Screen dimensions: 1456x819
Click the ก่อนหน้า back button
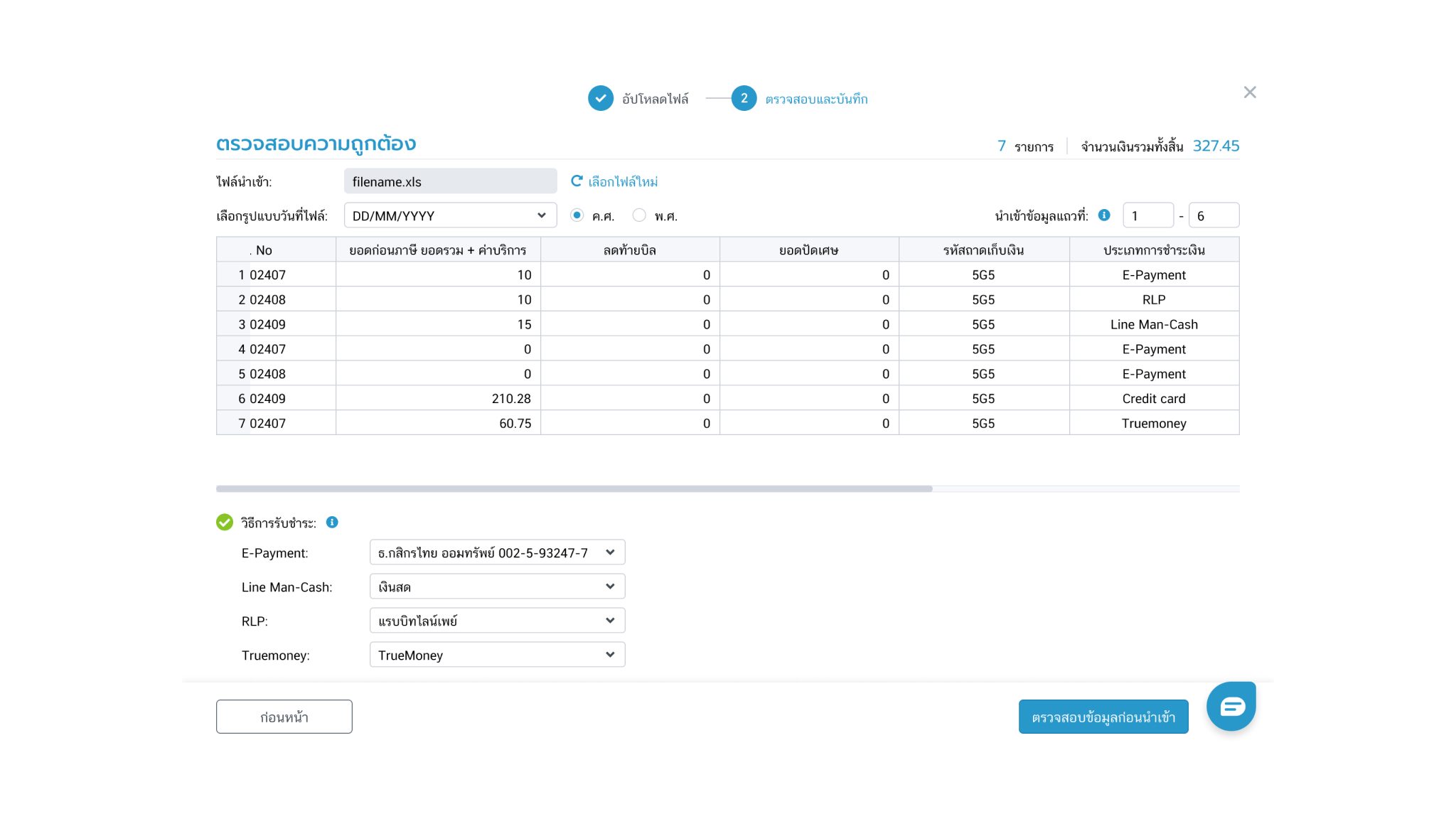tap(284, 717)
